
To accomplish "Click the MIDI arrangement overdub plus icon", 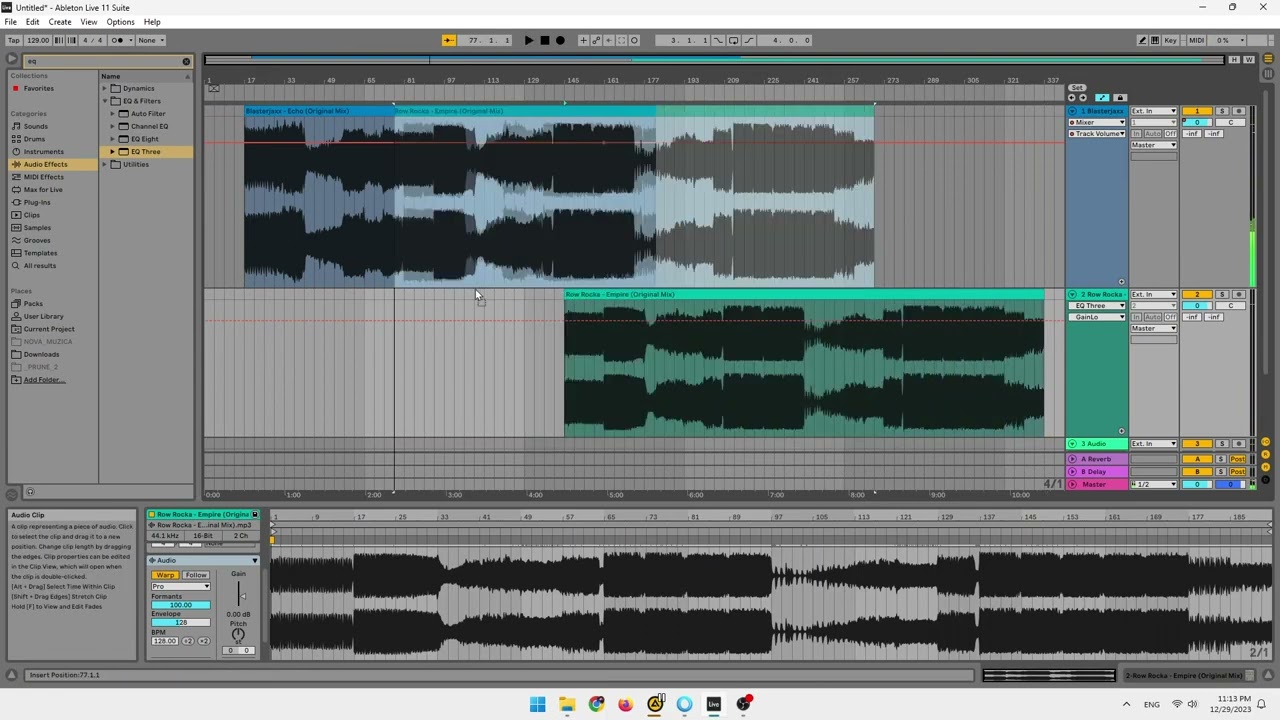I will (x=583, y=40).
